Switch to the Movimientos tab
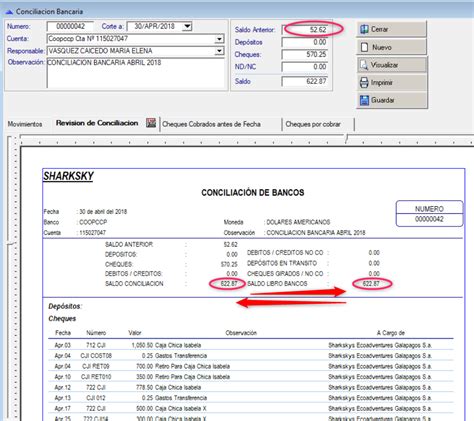 (x=25, y=124)
